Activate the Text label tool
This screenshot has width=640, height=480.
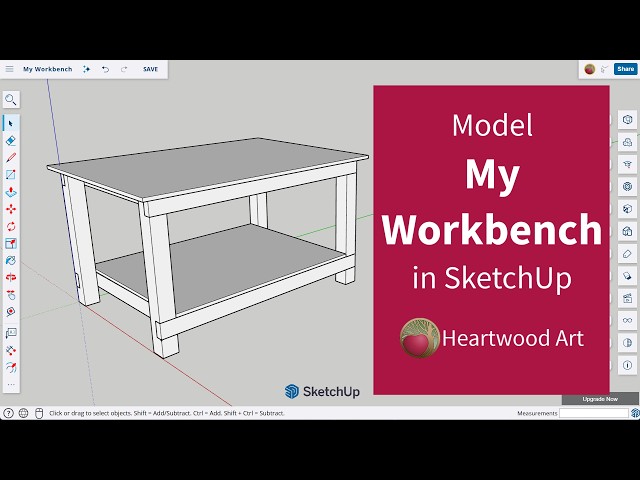tap(11, 333)
